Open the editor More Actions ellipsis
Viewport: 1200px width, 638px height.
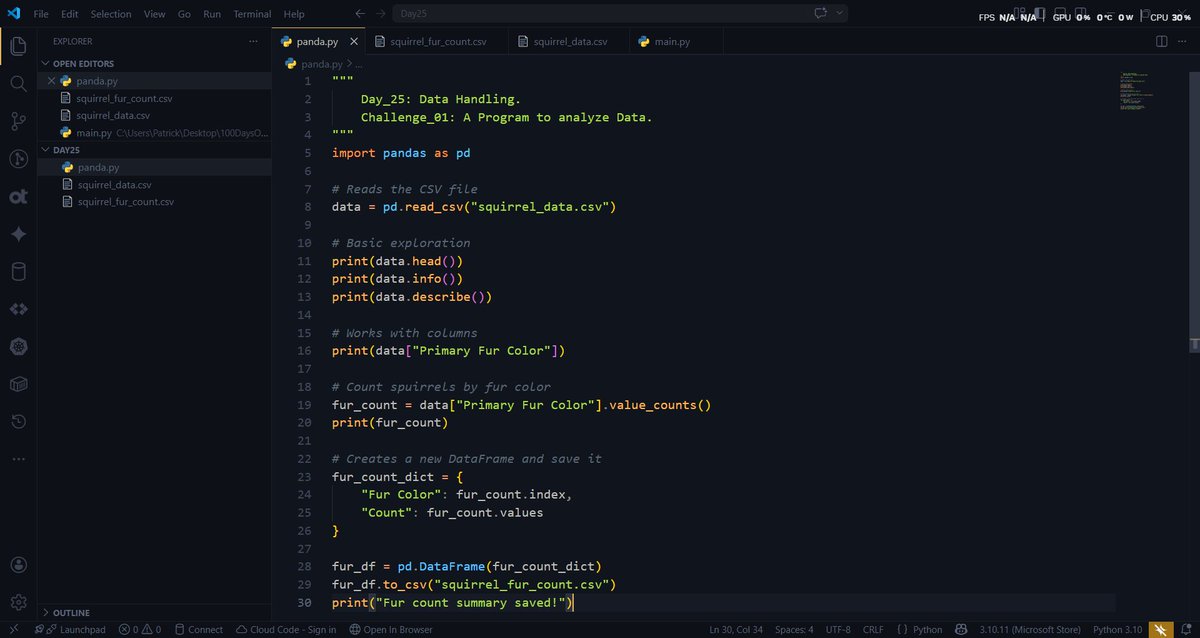click(x=1183, y=41)
